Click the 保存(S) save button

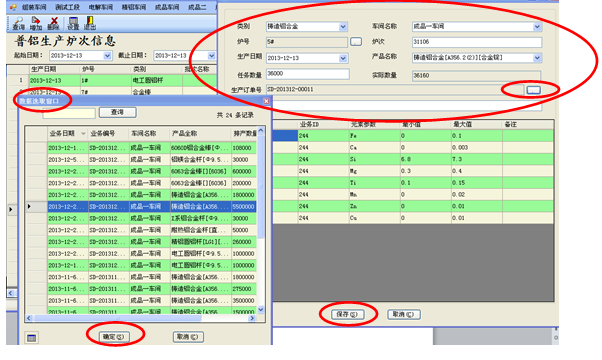[347, 314]
